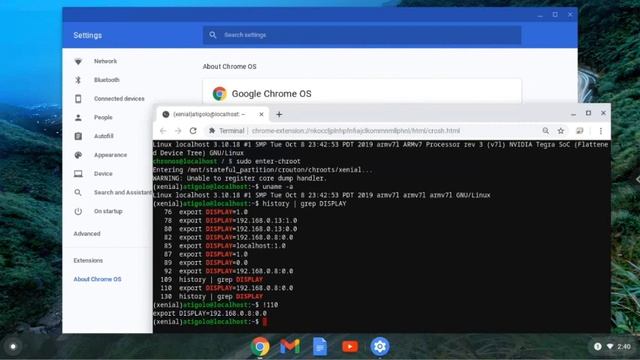Open People settings

point(103,118)
